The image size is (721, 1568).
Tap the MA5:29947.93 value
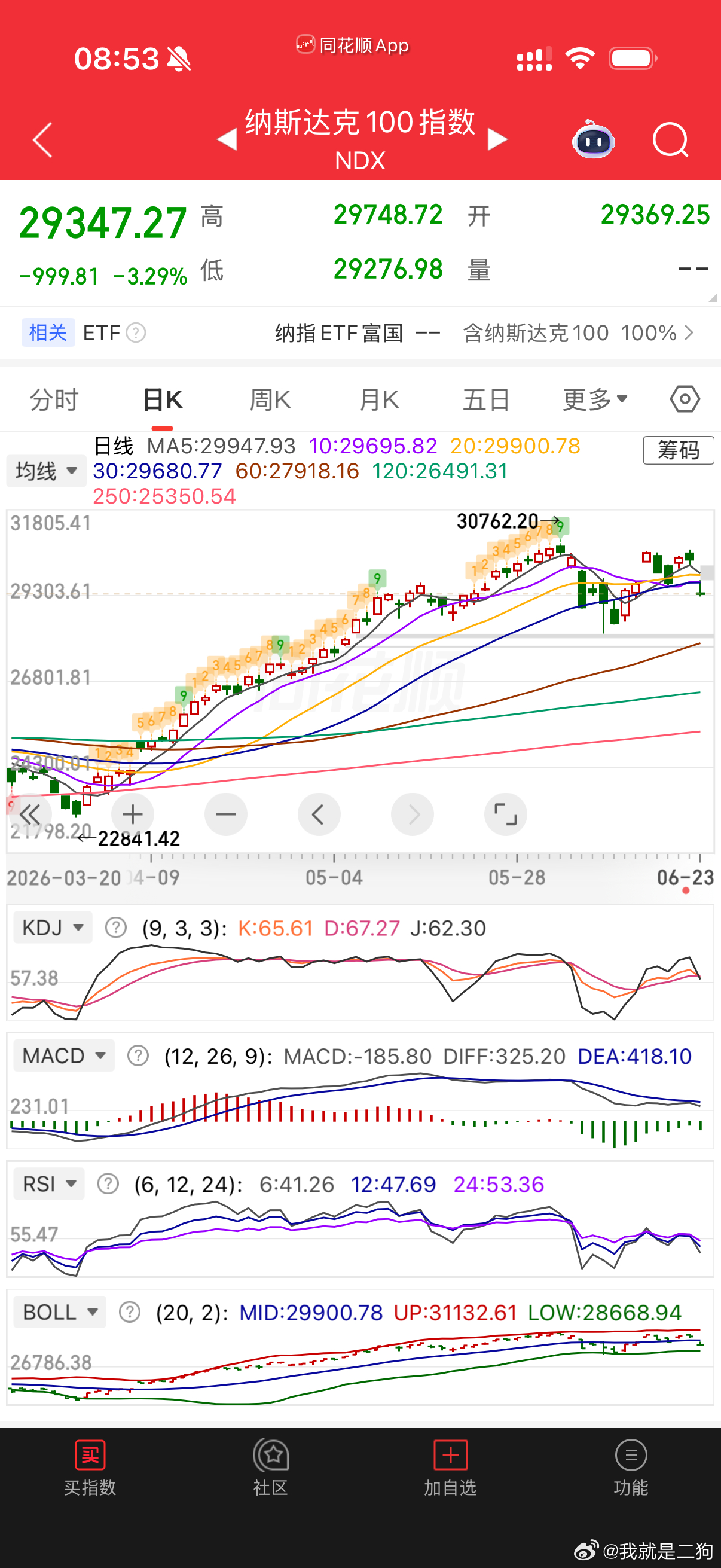click(x=221, y=446)
